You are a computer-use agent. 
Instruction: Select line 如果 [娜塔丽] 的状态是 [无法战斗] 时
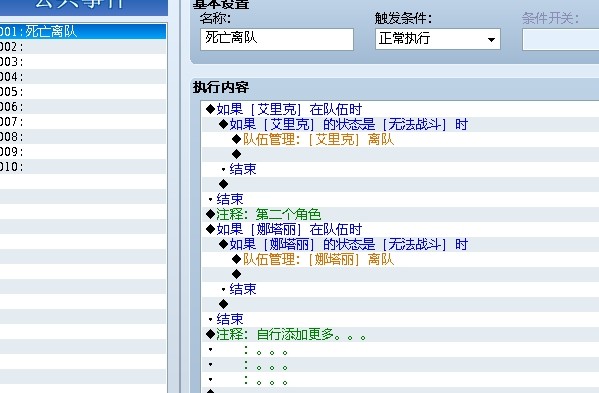click(400, 244)
